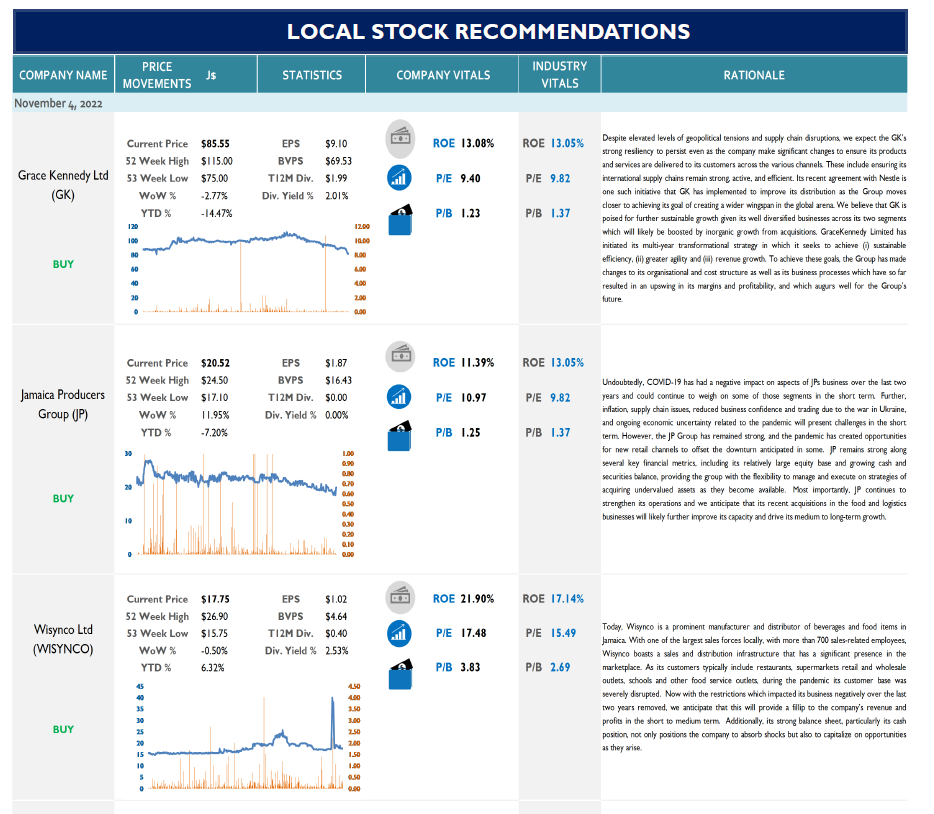This screenshot has width=934, height=814.
Task: Click Jamaica Producers EPS value $1.87
Action: coord(336,363)
